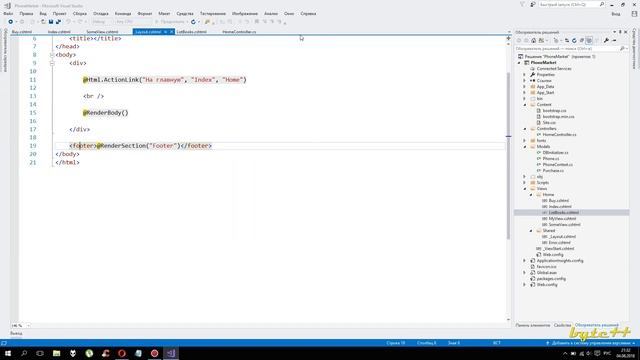This screenshot has height=360, width=640.
Task: Click the red recorder taskbar icon
Action: click(154, 353)
